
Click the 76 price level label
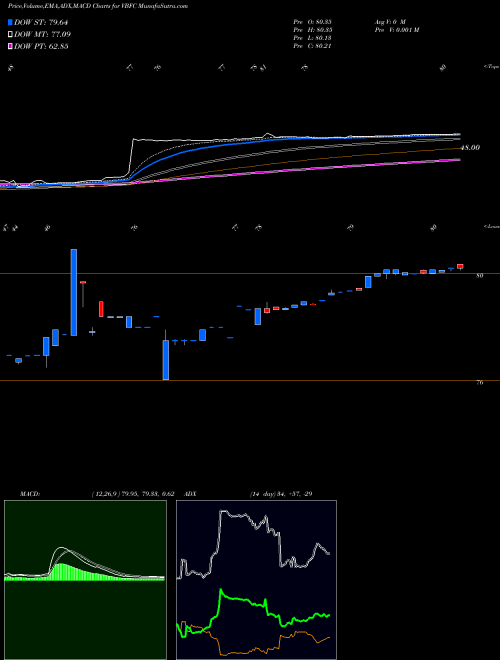479,383
